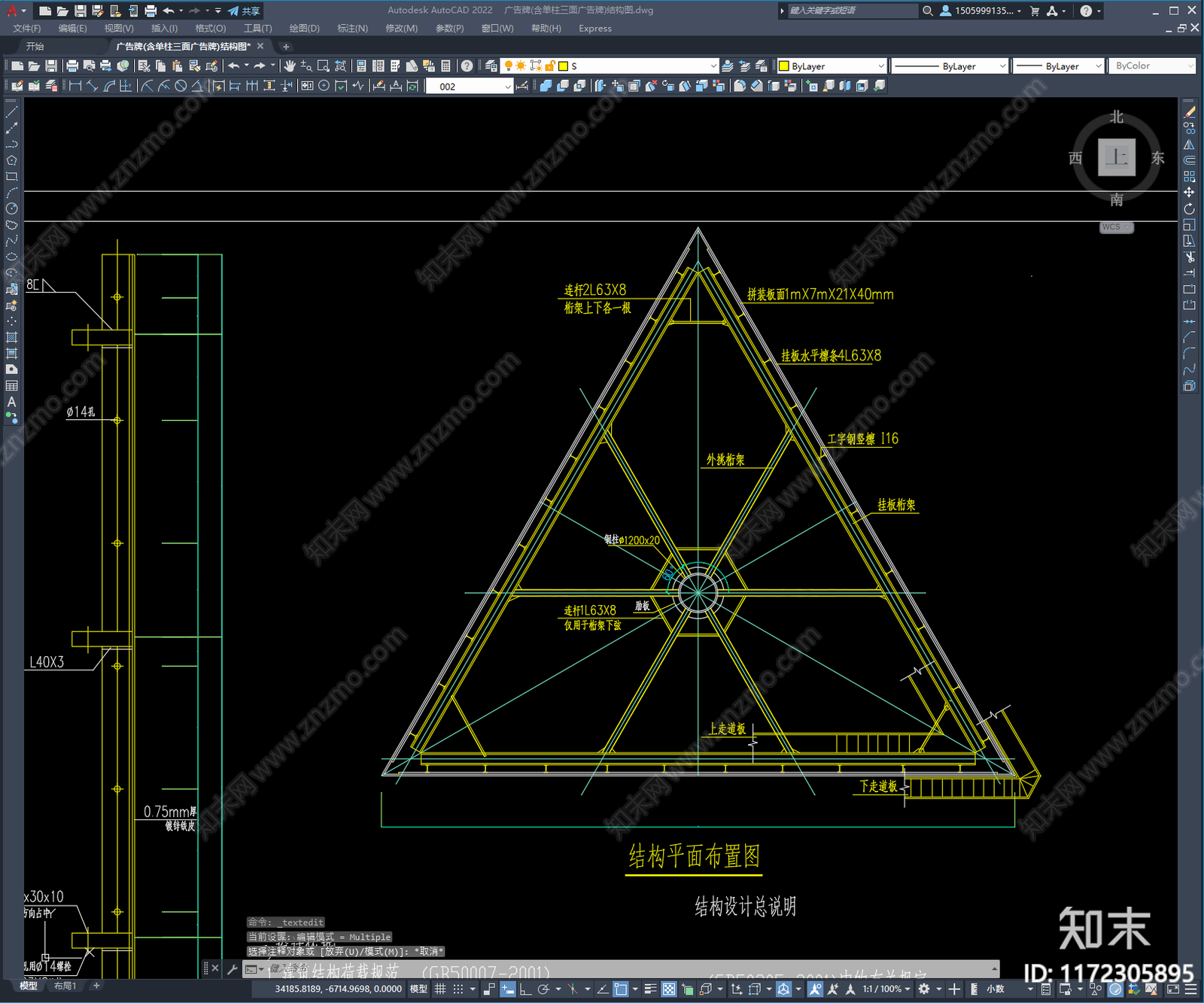Select the Multiline Text A tool

point(11,402)
